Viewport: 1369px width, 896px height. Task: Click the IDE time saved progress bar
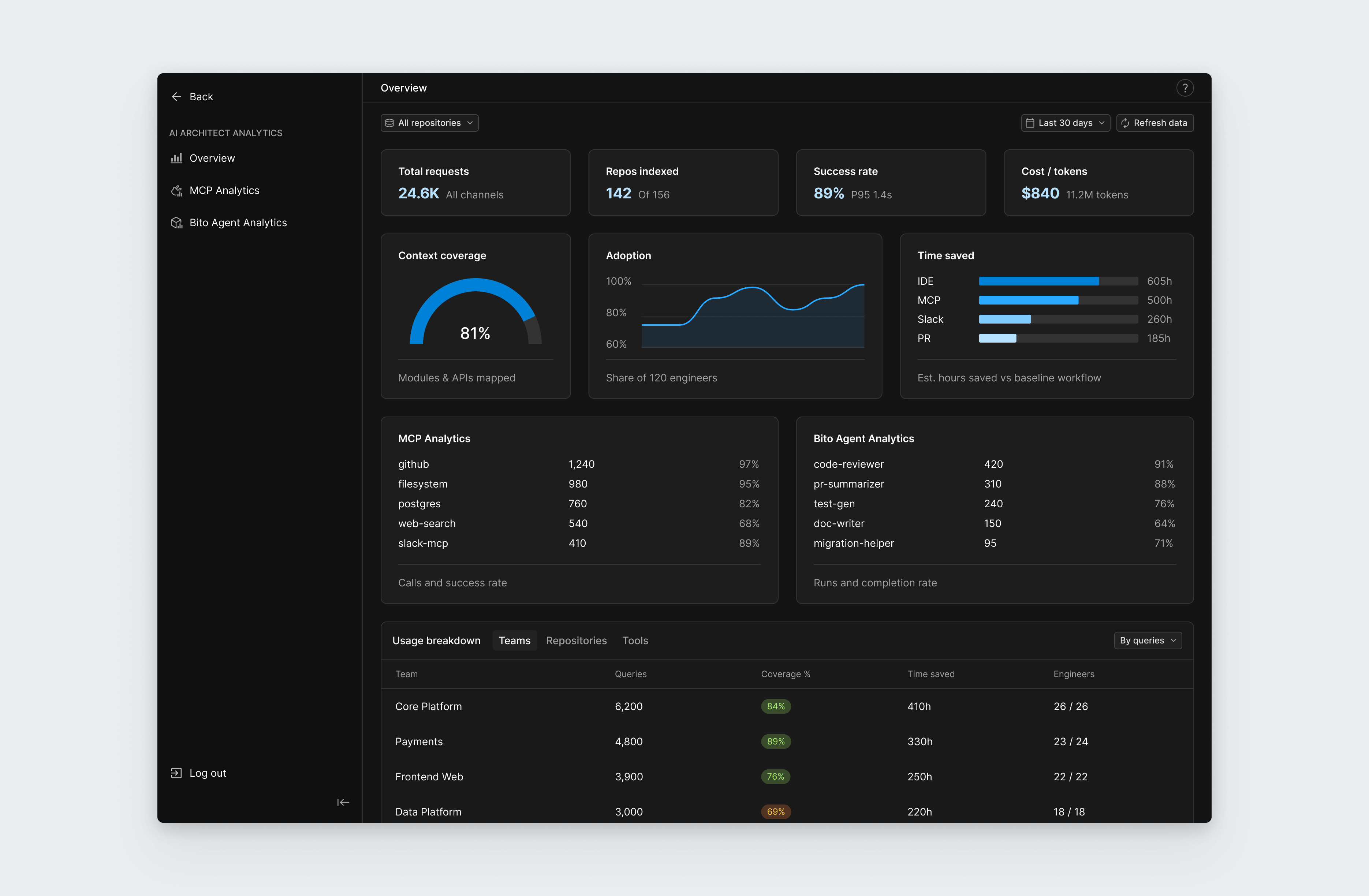click(x=1058, y=281)
